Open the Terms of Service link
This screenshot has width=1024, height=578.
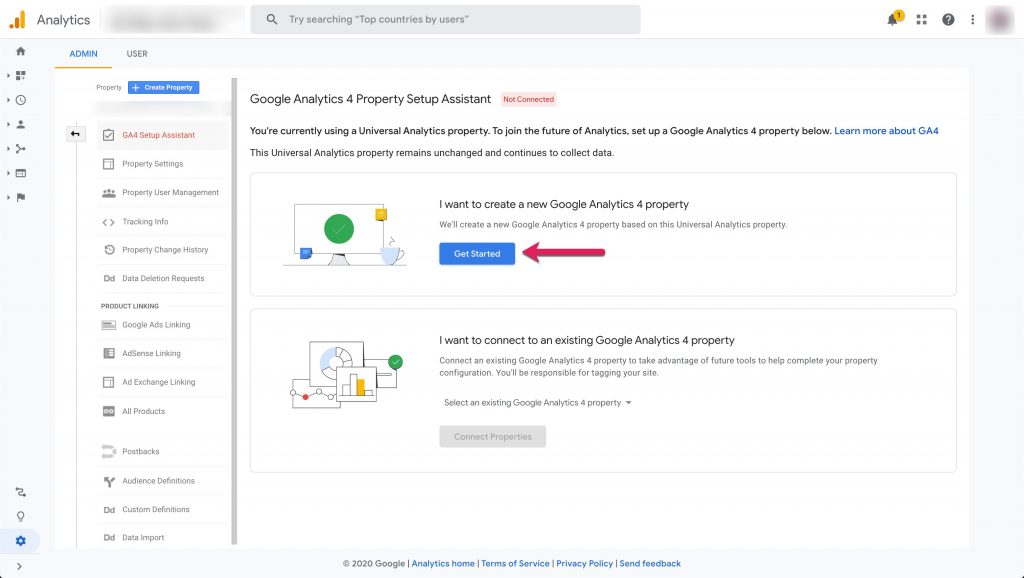[x=515, y=564]
